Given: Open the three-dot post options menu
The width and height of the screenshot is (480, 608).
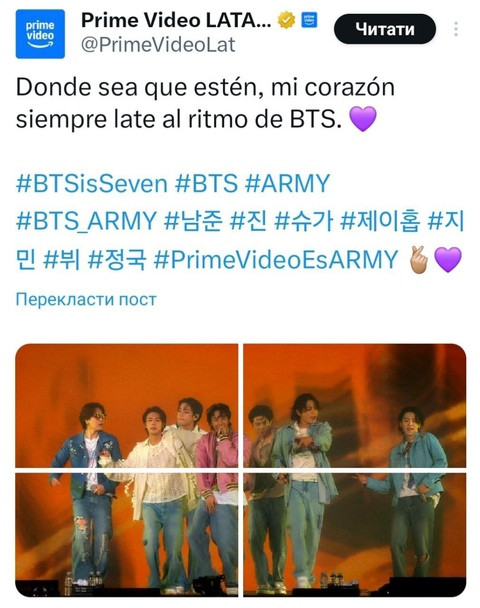Looking at the screenshot, I should pos(456,29).
